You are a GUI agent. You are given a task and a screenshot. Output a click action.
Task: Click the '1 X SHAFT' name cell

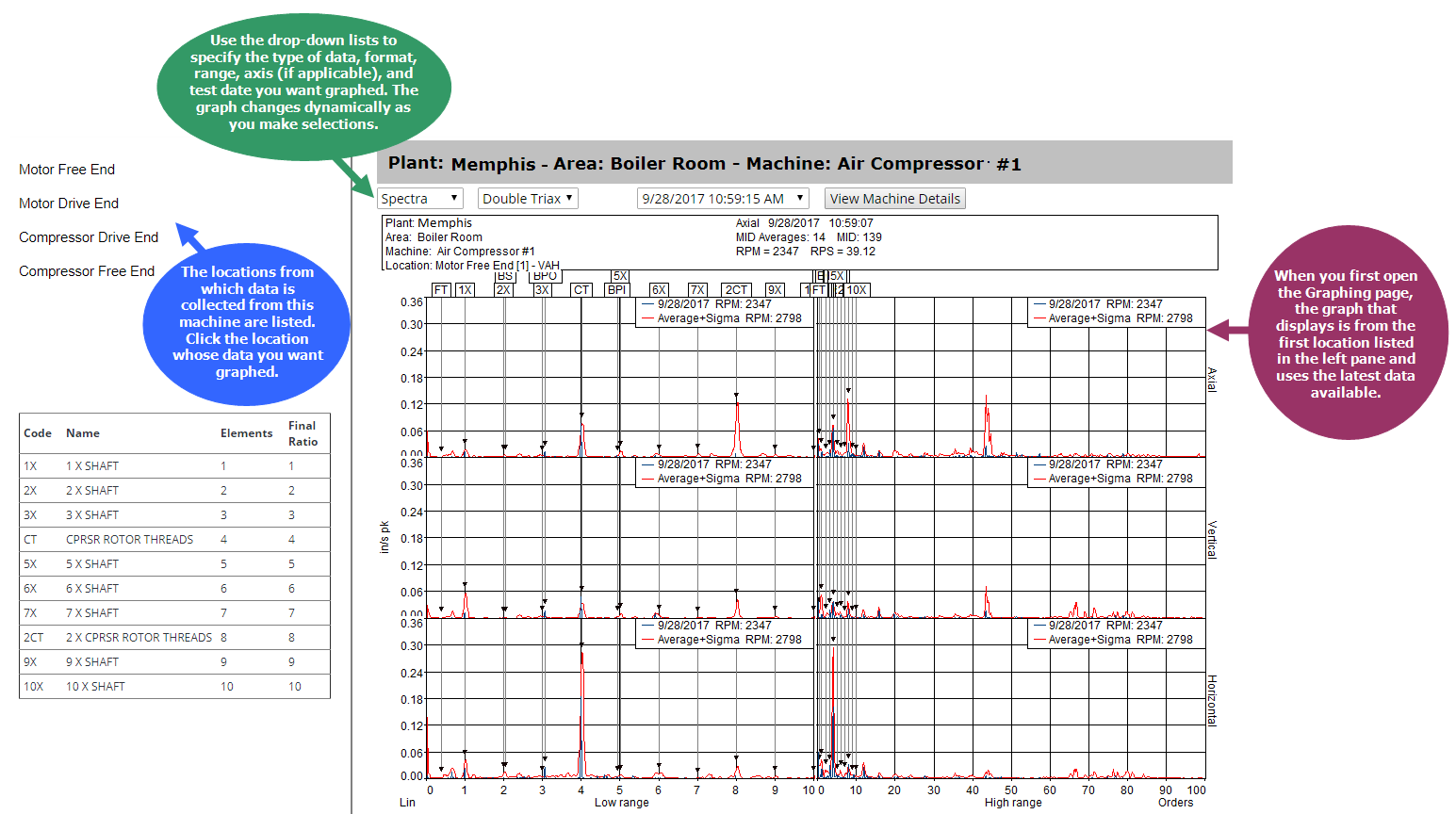point(92,466)
